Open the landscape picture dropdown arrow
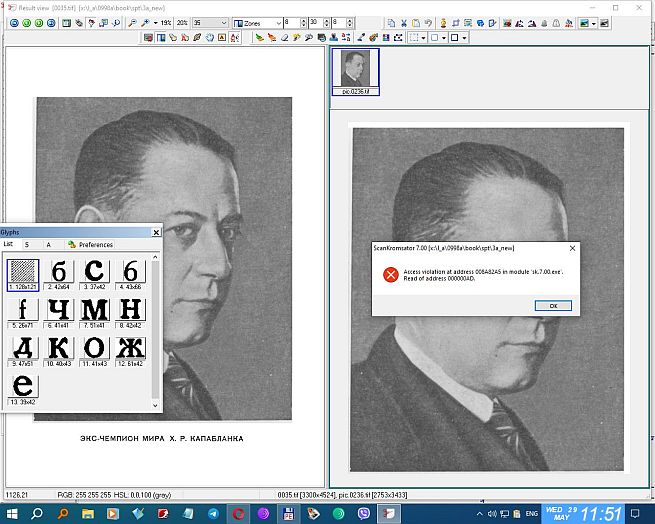 (x=594, y=23)
